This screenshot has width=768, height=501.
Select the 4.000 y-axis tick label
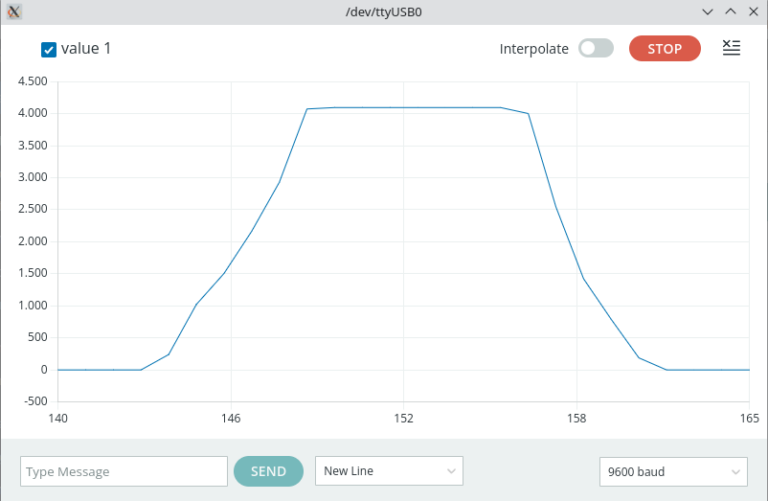click(x=33, y=113)
